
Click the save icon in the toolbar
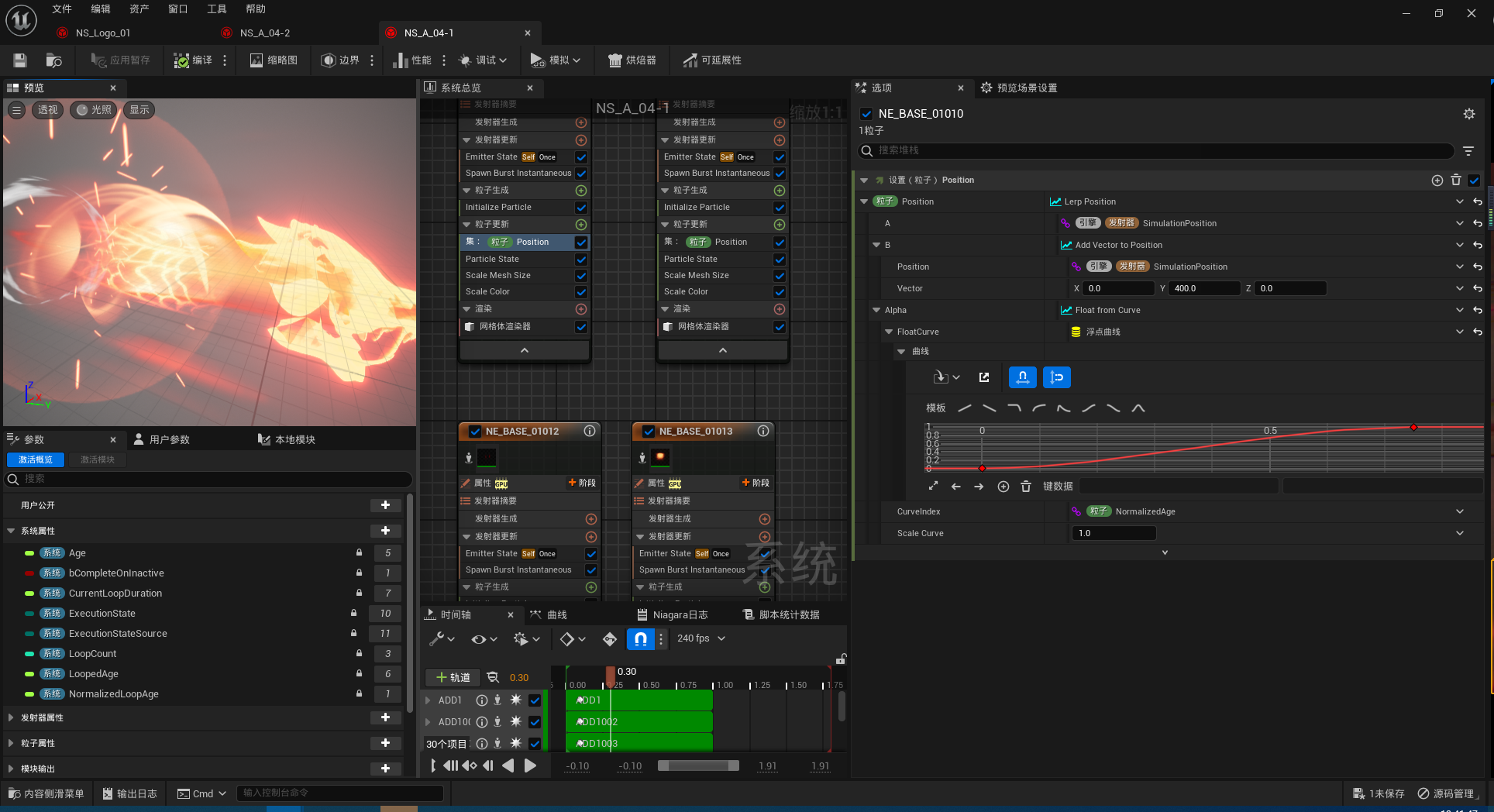pyautogui.click(x=20, y=60)
